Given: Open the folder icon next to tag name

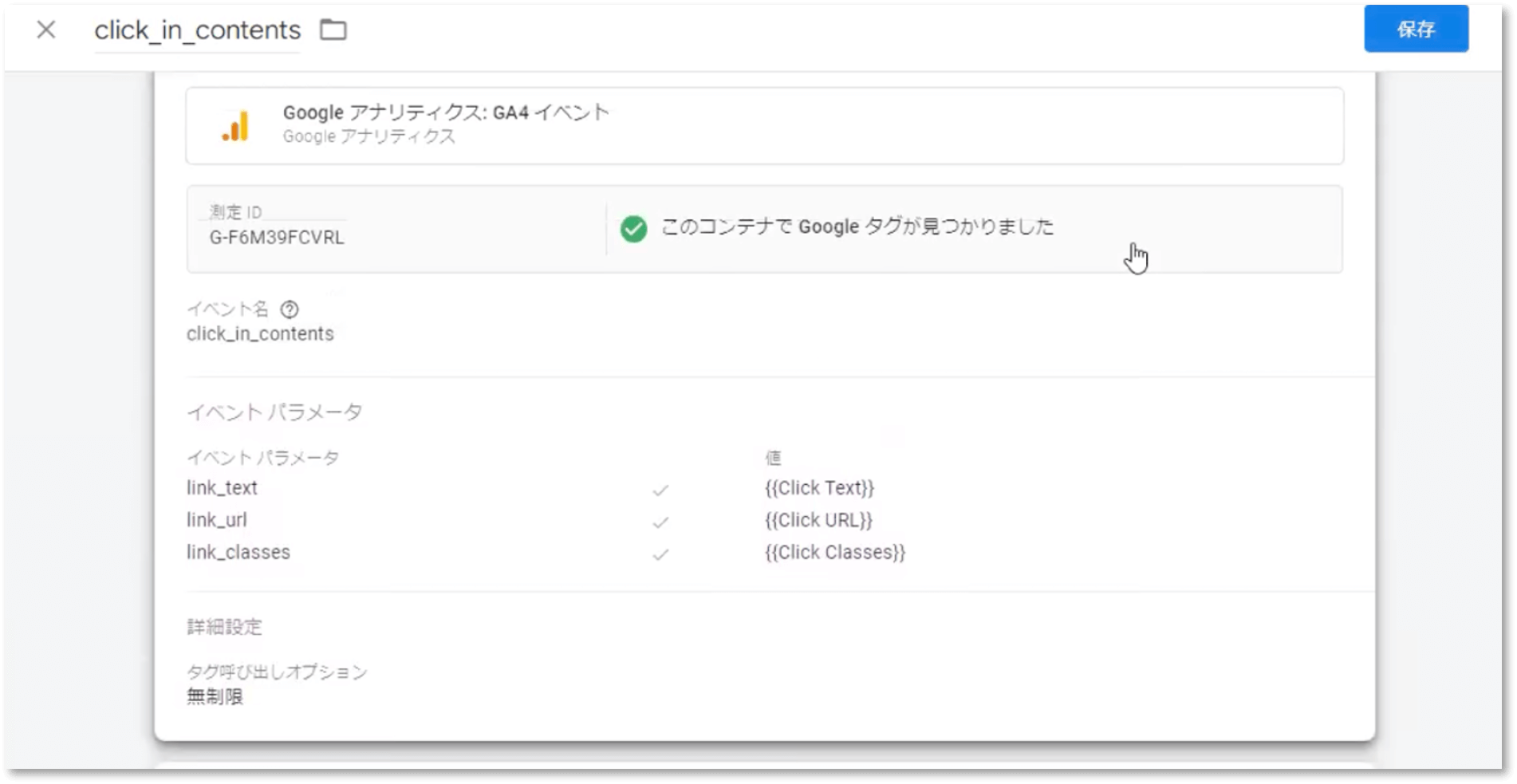Looking at the screenshot, I should (333, 30).
